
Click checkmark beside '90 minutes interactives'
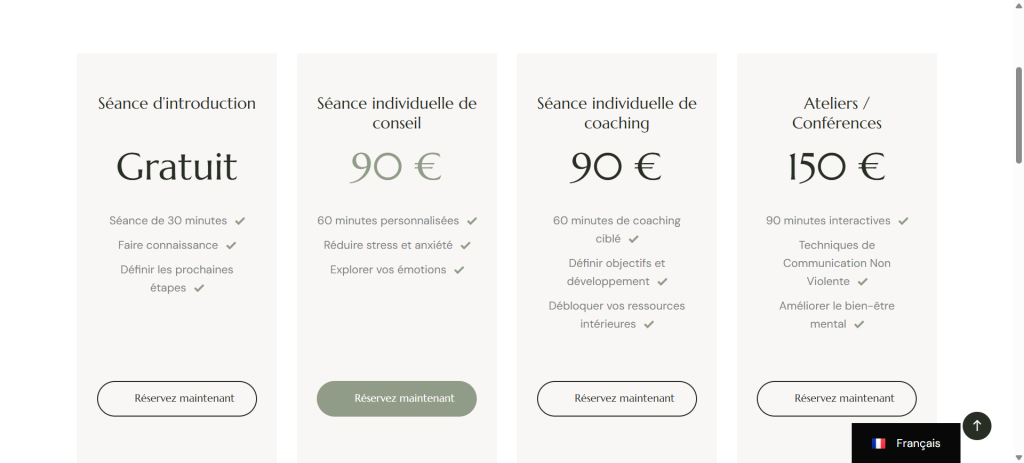click(903, 221)
